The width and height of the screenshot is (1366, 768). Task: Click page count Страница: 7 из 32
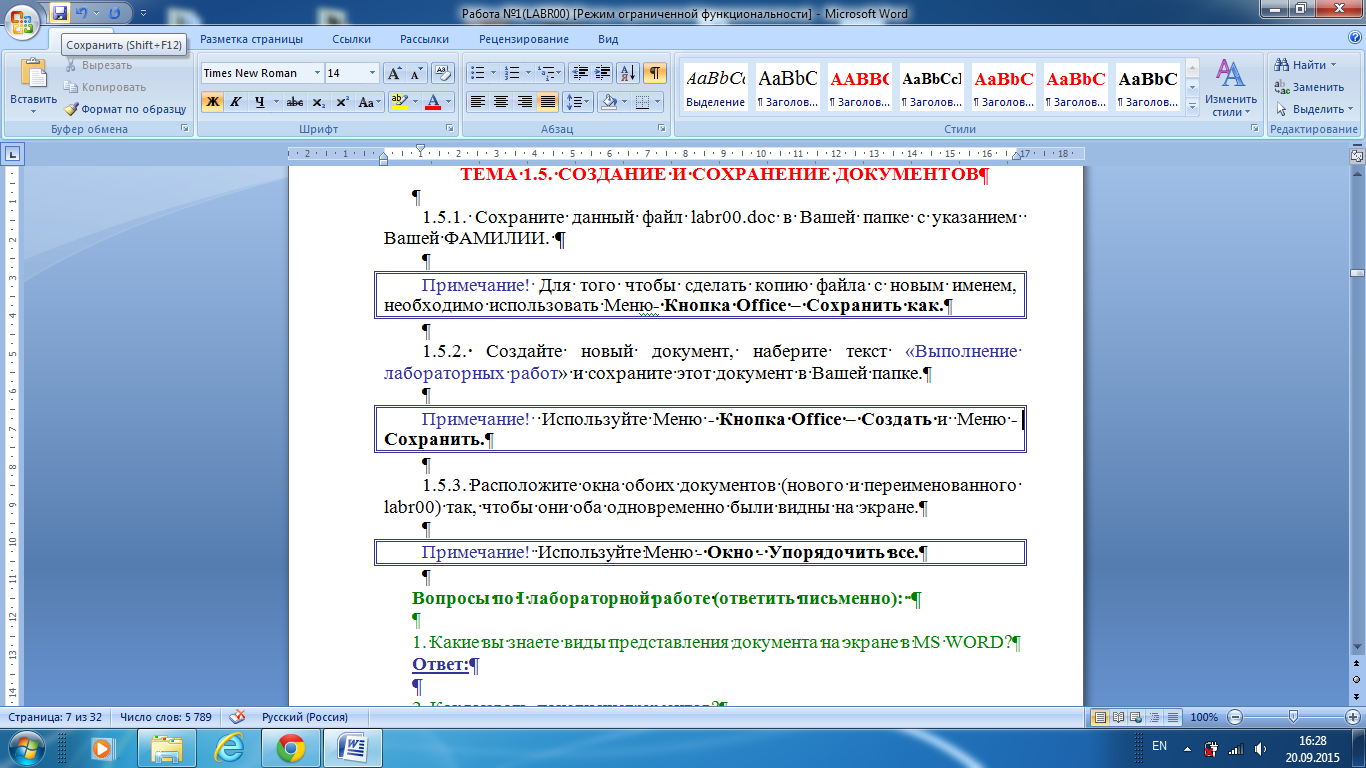click(x=53, y=717)
